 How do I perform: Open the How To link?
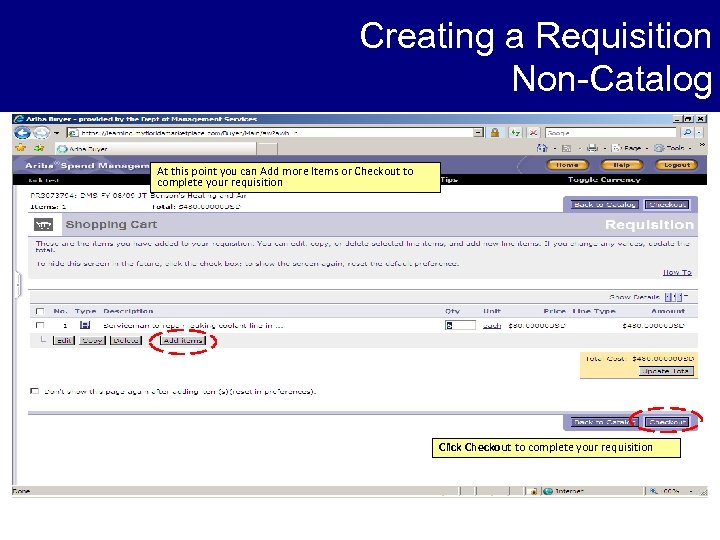pos(677,272)
